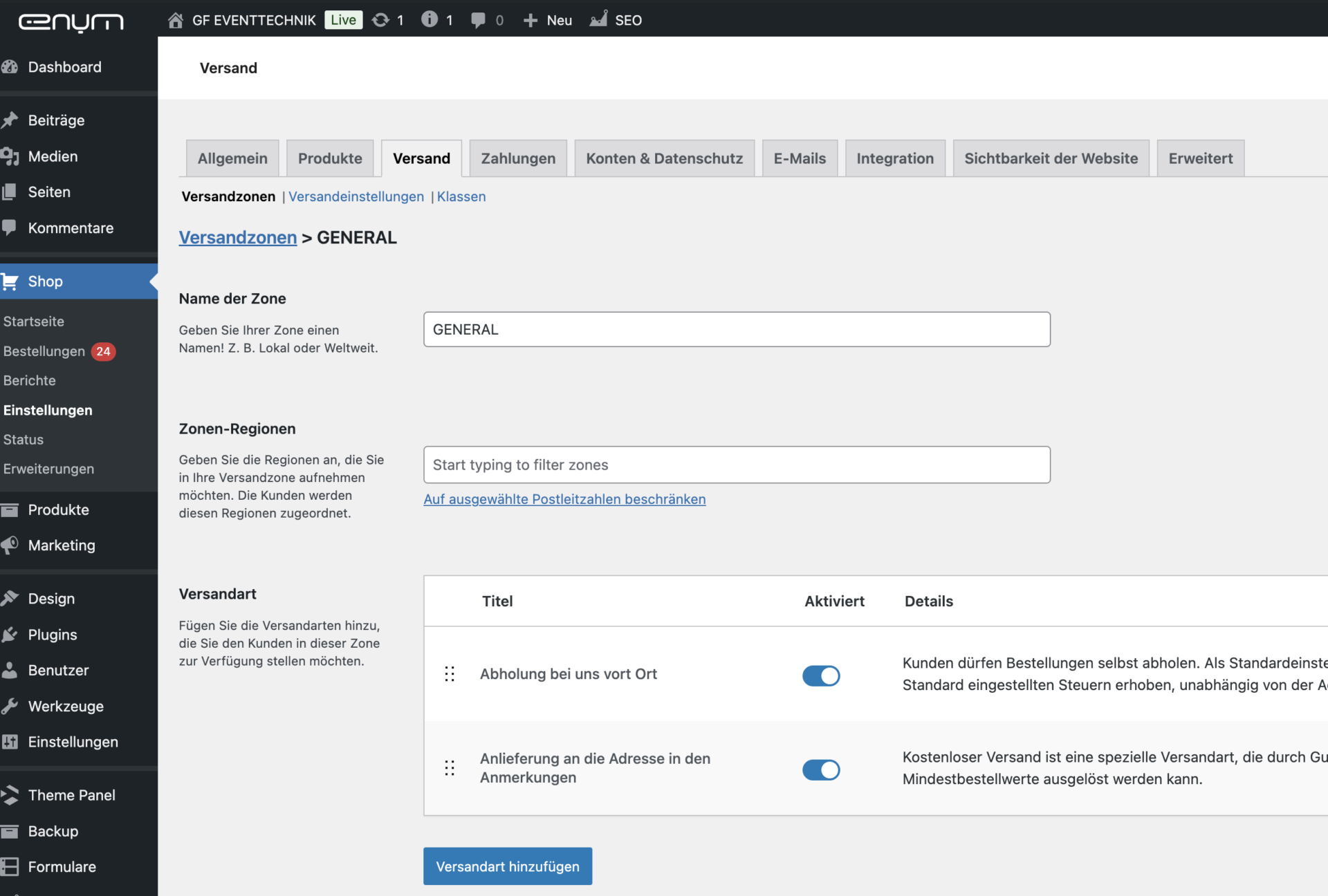Click the Plugins plug icon in sidebar

(10, 635)
